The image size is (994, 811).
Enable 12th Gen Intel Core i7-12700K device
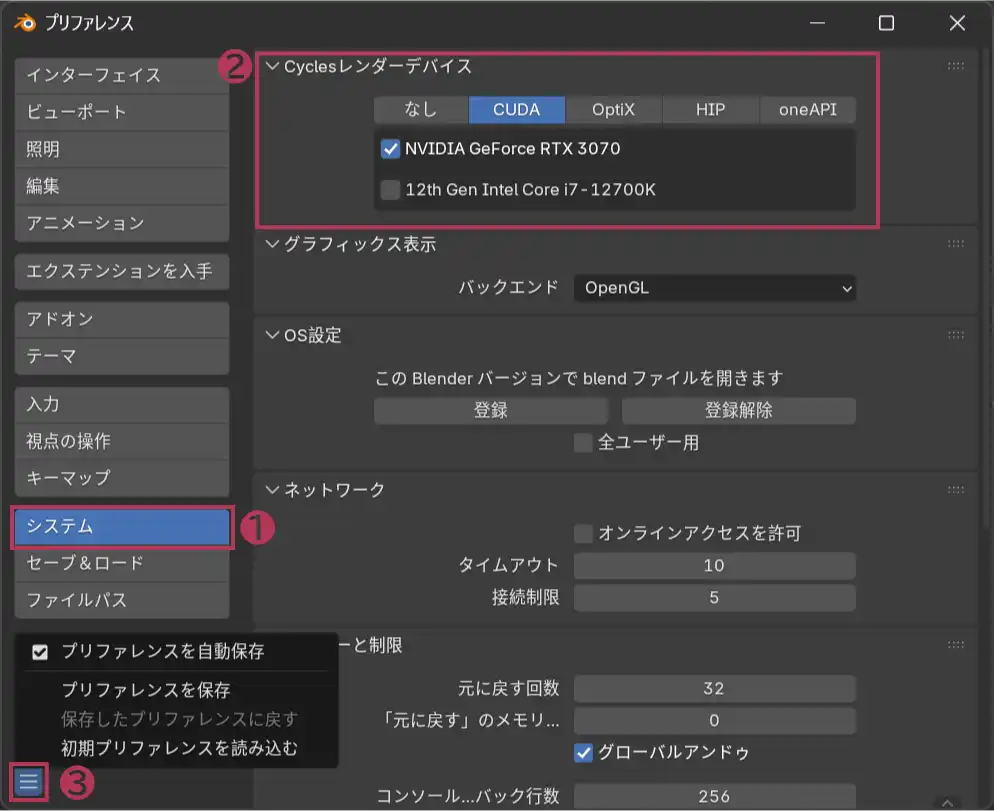pyautogui.click(x=390, y=189)
